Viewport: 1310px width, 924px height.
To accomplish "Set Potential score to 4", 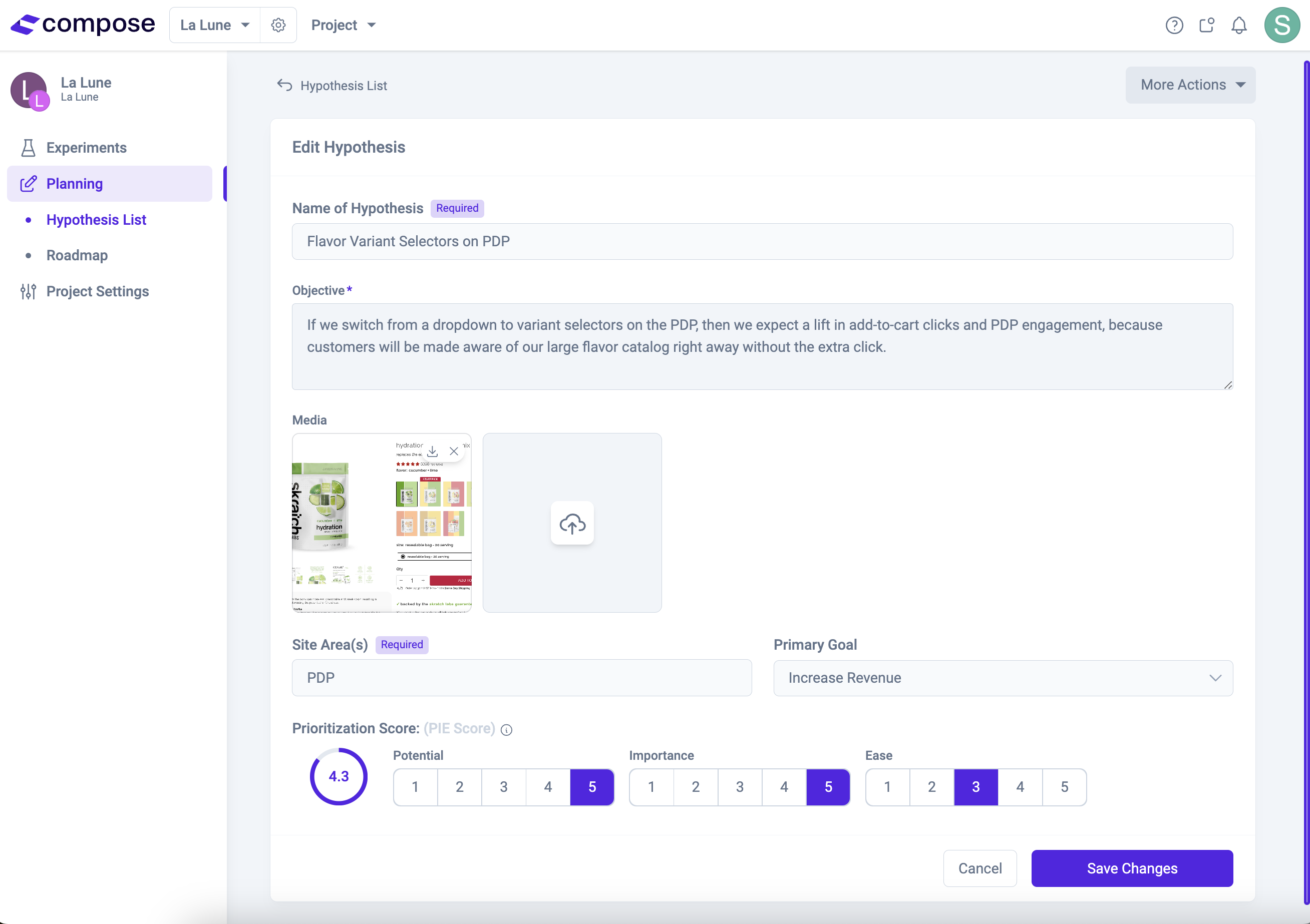I will click(548, 787).
